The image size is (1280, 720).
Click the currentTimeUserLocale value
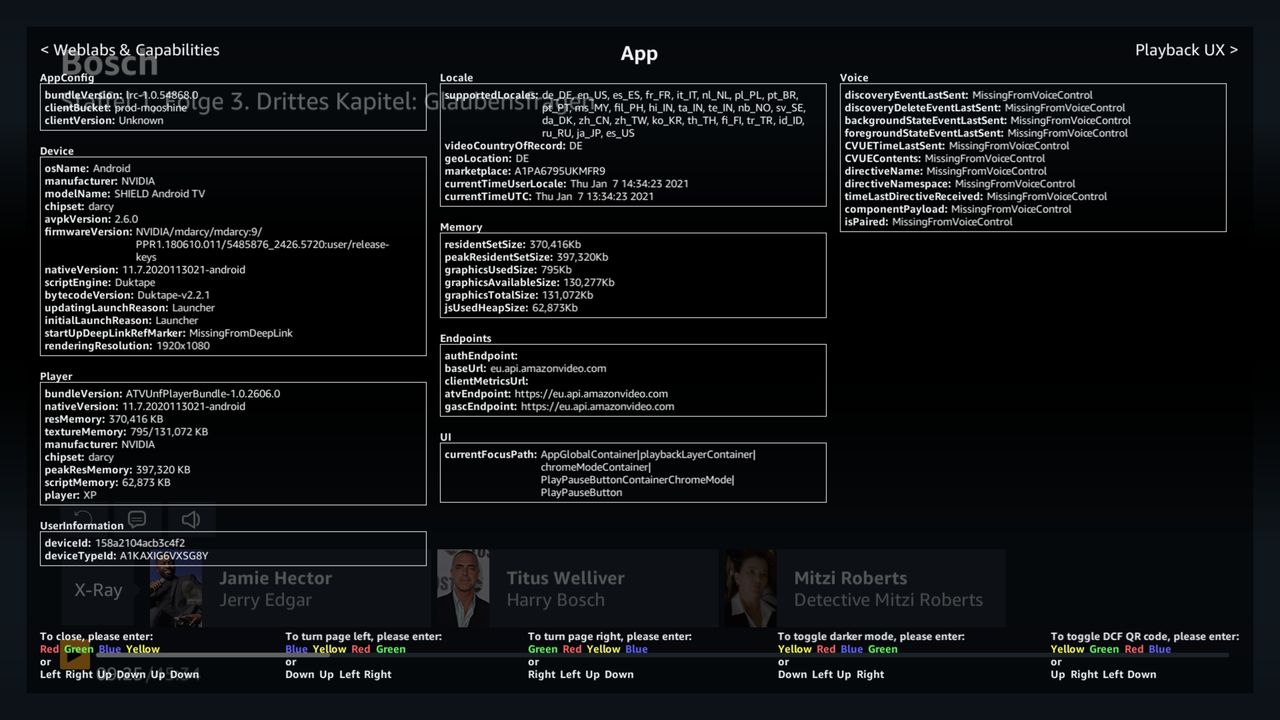(x=629, y=184)
